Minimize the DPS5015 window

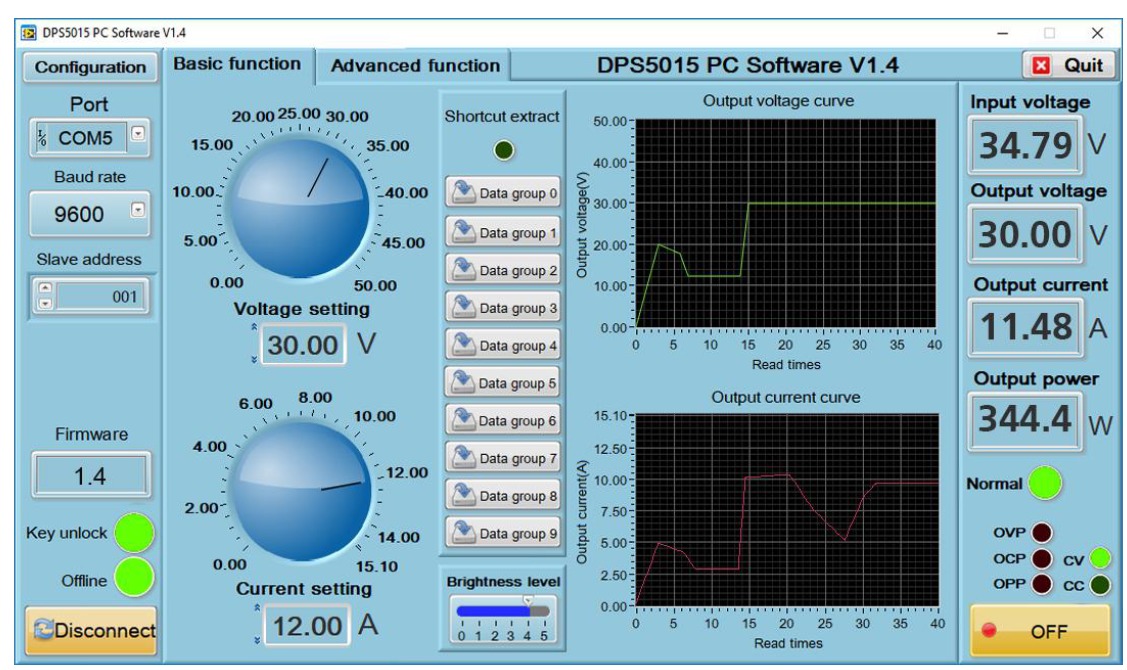pos(1003,33)
